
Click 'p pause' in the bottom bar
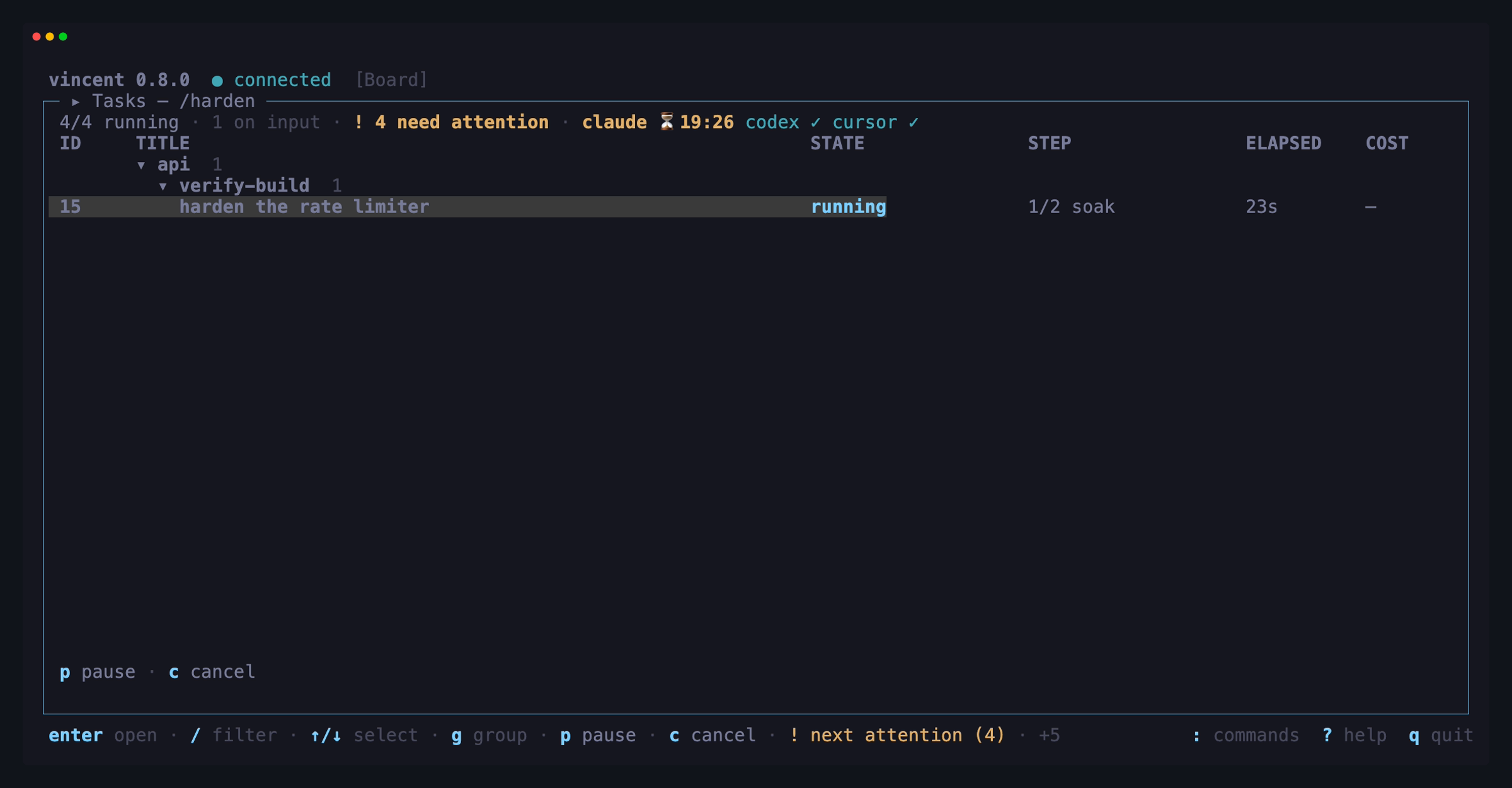(598, 736)
